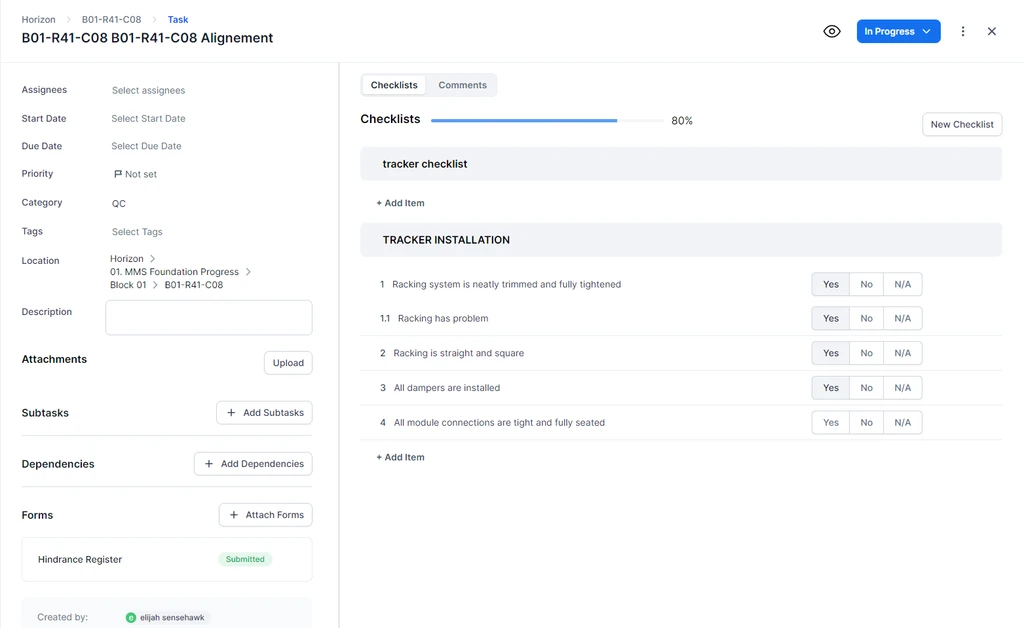
Task: Expand the Select Tags field
Action: coord(138,232)
